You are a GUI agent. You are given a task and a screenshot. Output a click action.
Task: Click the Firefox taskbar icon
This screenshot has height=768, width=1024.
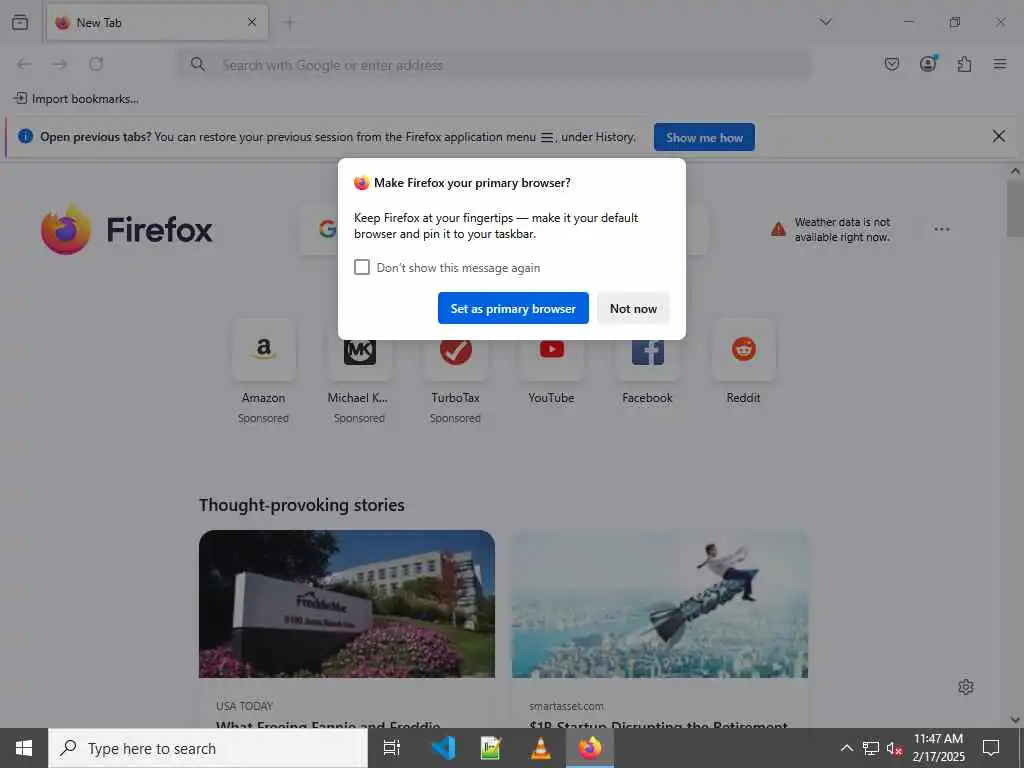tap(590, 748)
